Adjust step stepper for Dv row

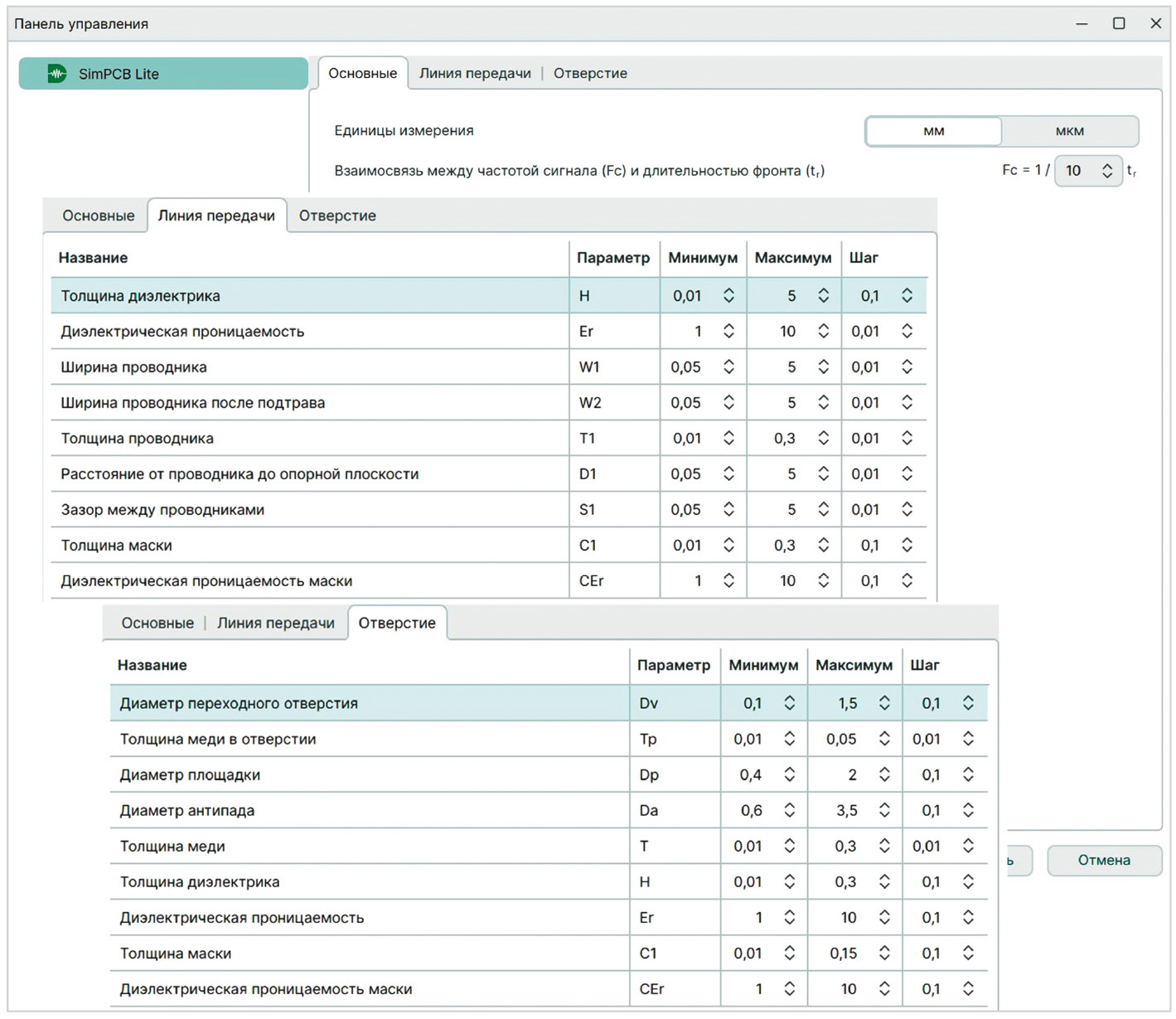pos(968,703)
